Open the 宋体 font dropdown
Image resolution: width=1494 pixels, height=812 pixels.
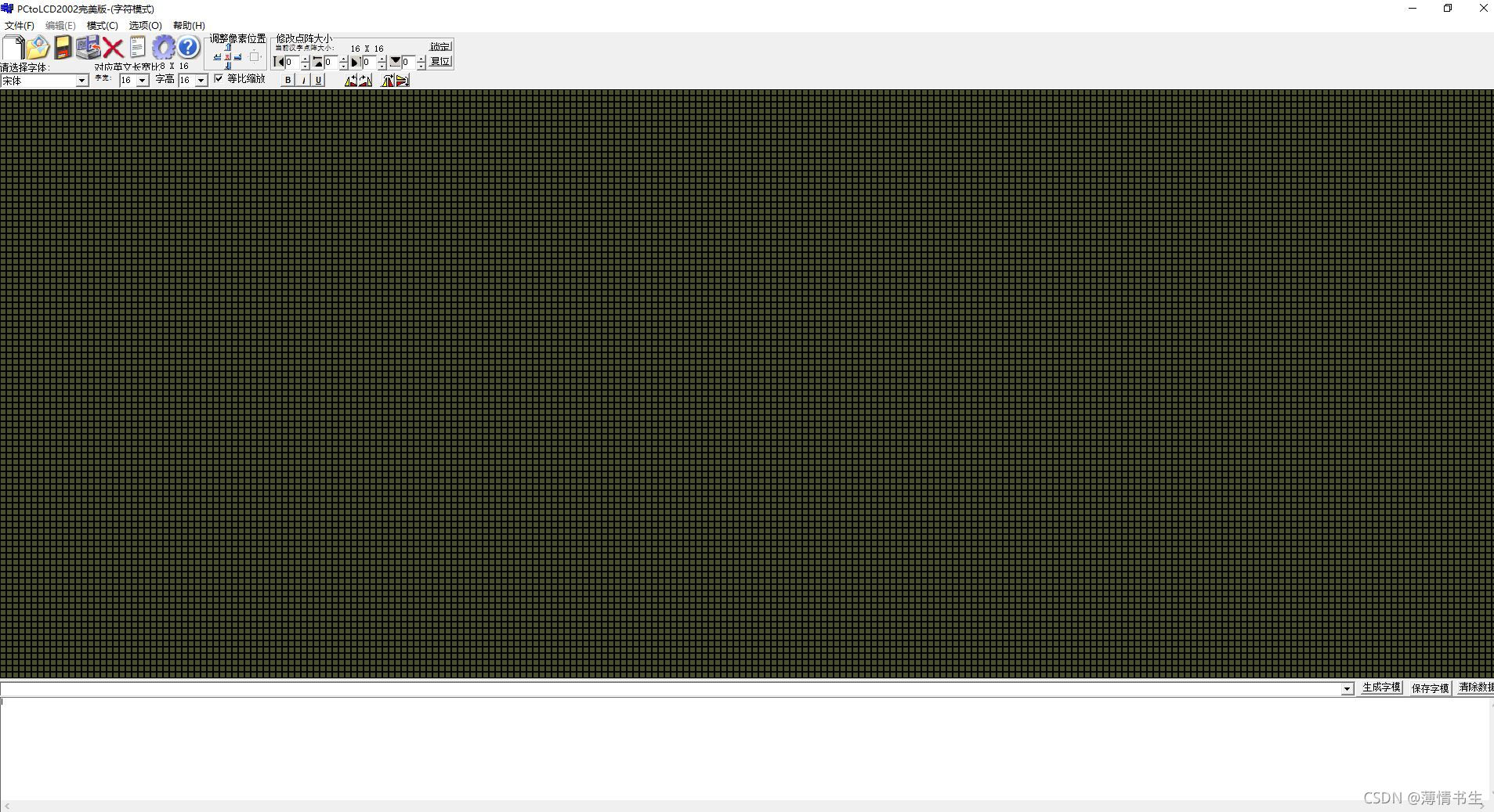[x=81, y=81]
